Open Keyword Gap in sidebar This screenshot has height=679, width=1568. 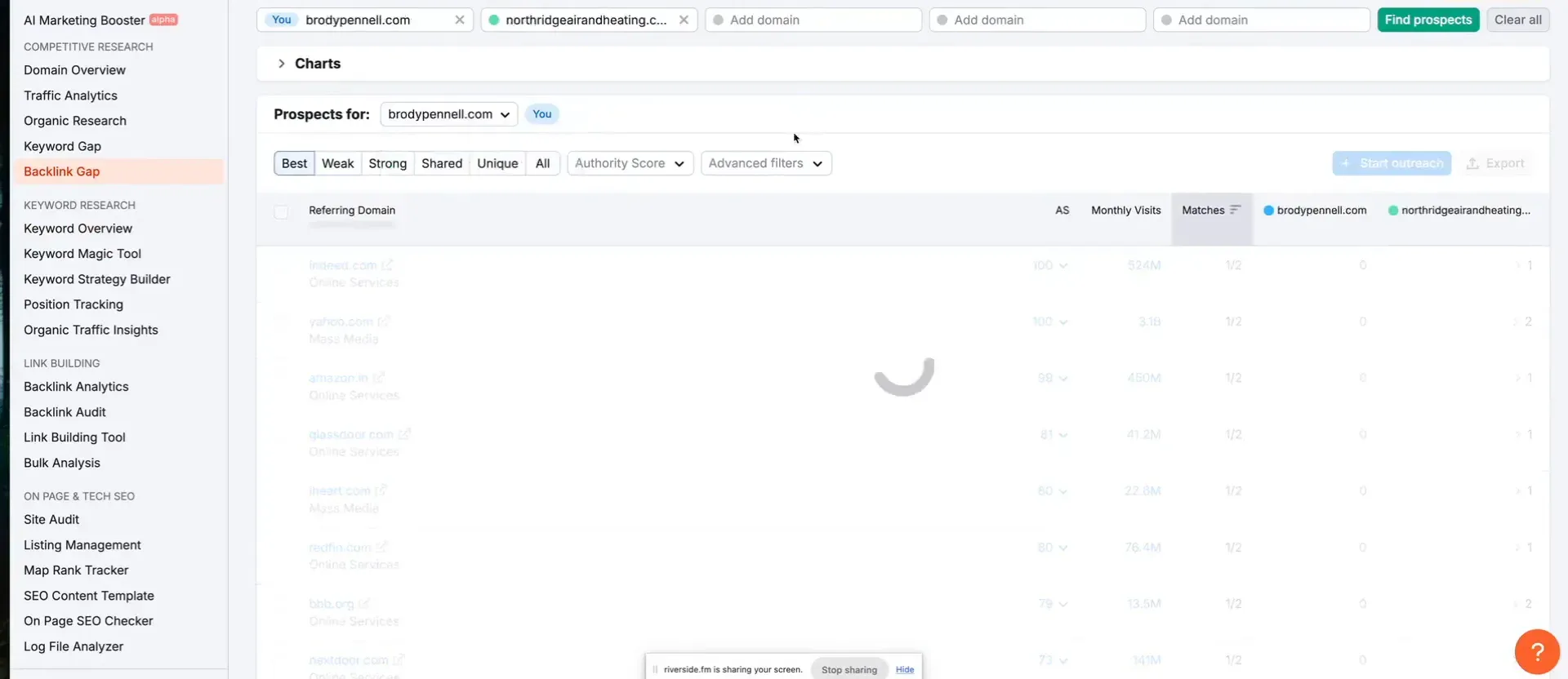pos(62,146)
